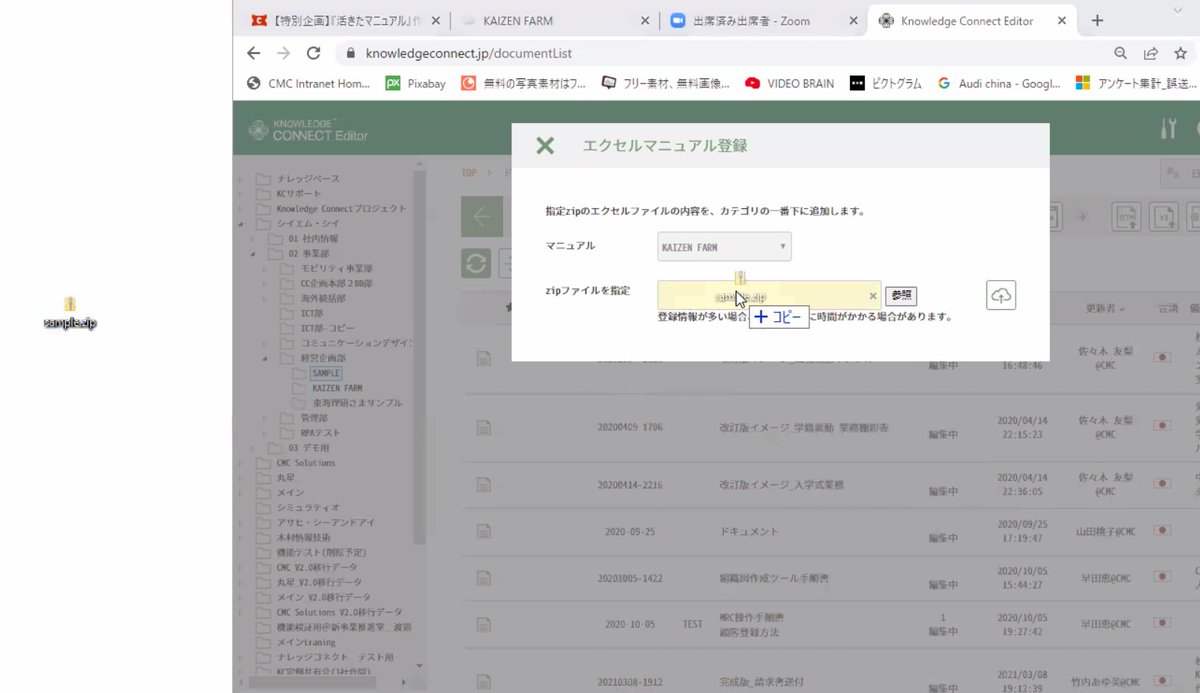
Task: Expand the 管理部 folder
Action: tap(265, 418)
